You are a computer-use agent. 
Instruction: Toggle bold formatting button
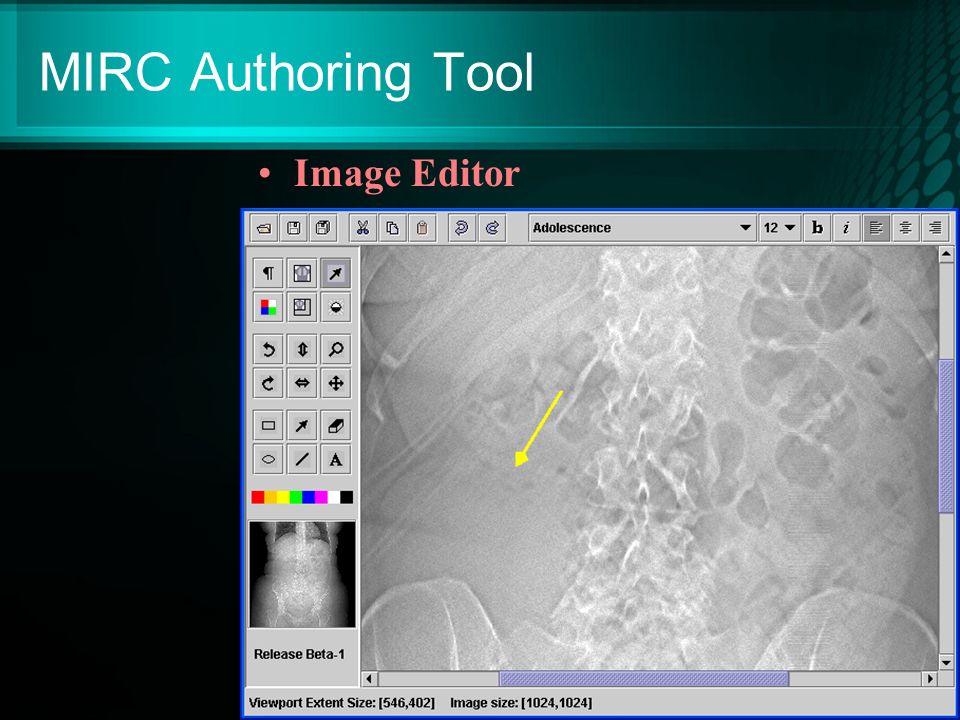coord(817,228)
